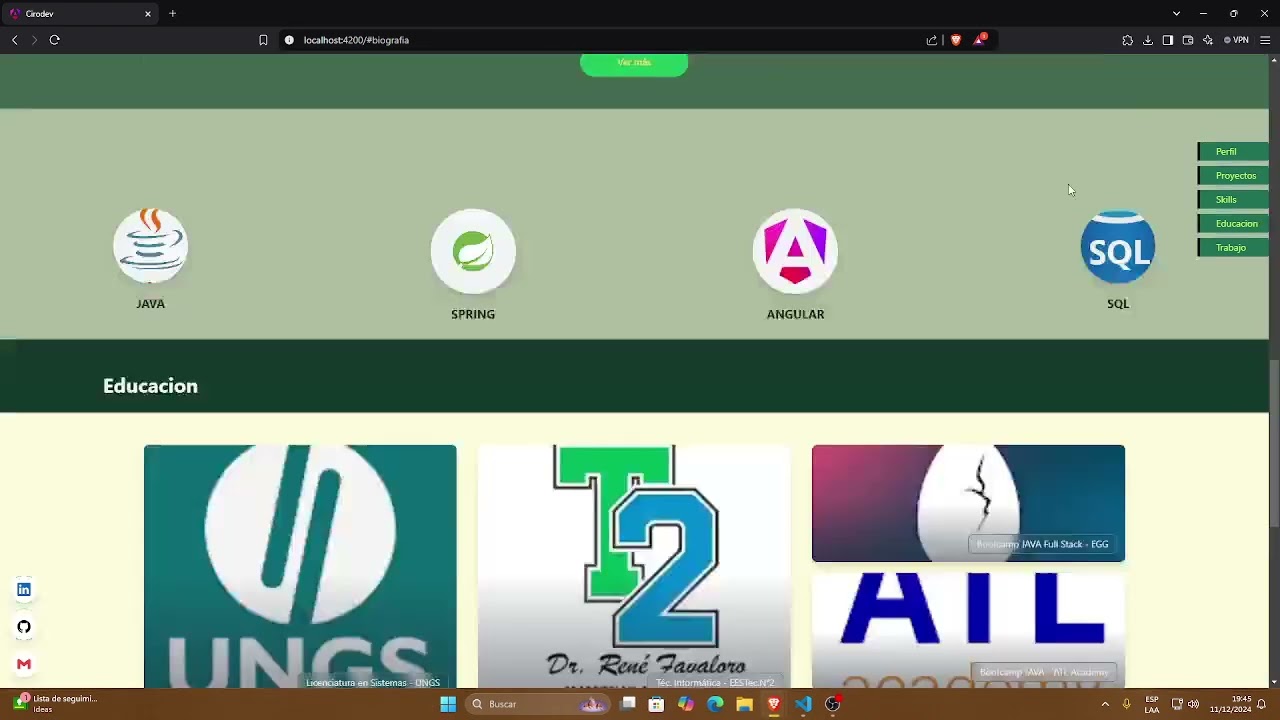Show hidden system tray icons

tap(1105, 704)
